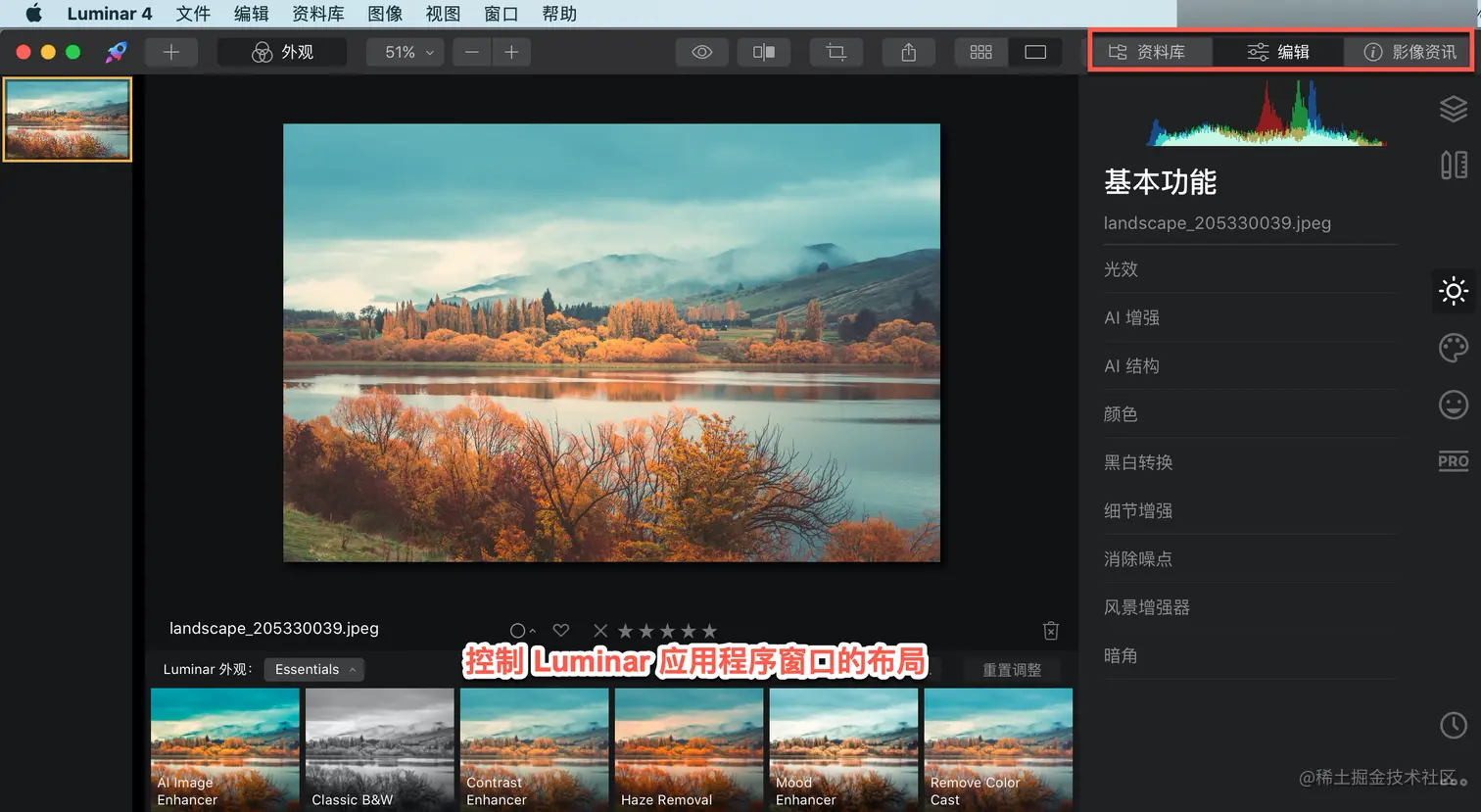Toggle the eye preview original icon

[x=701, y=52]
